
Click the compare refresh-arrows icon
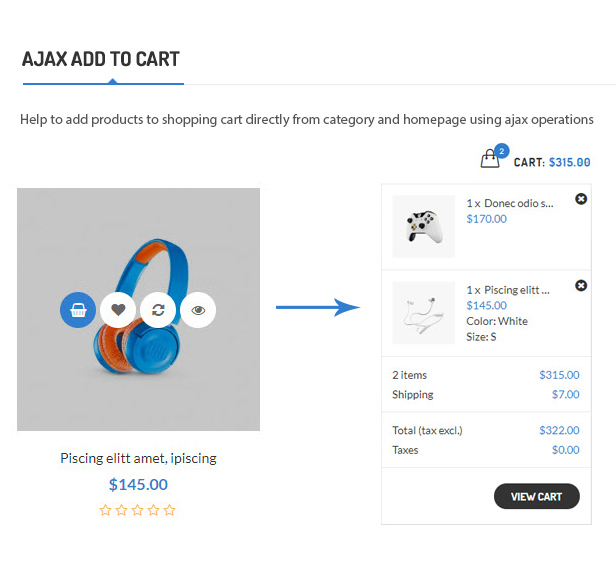pyautogui.click(x=158, y=310)
